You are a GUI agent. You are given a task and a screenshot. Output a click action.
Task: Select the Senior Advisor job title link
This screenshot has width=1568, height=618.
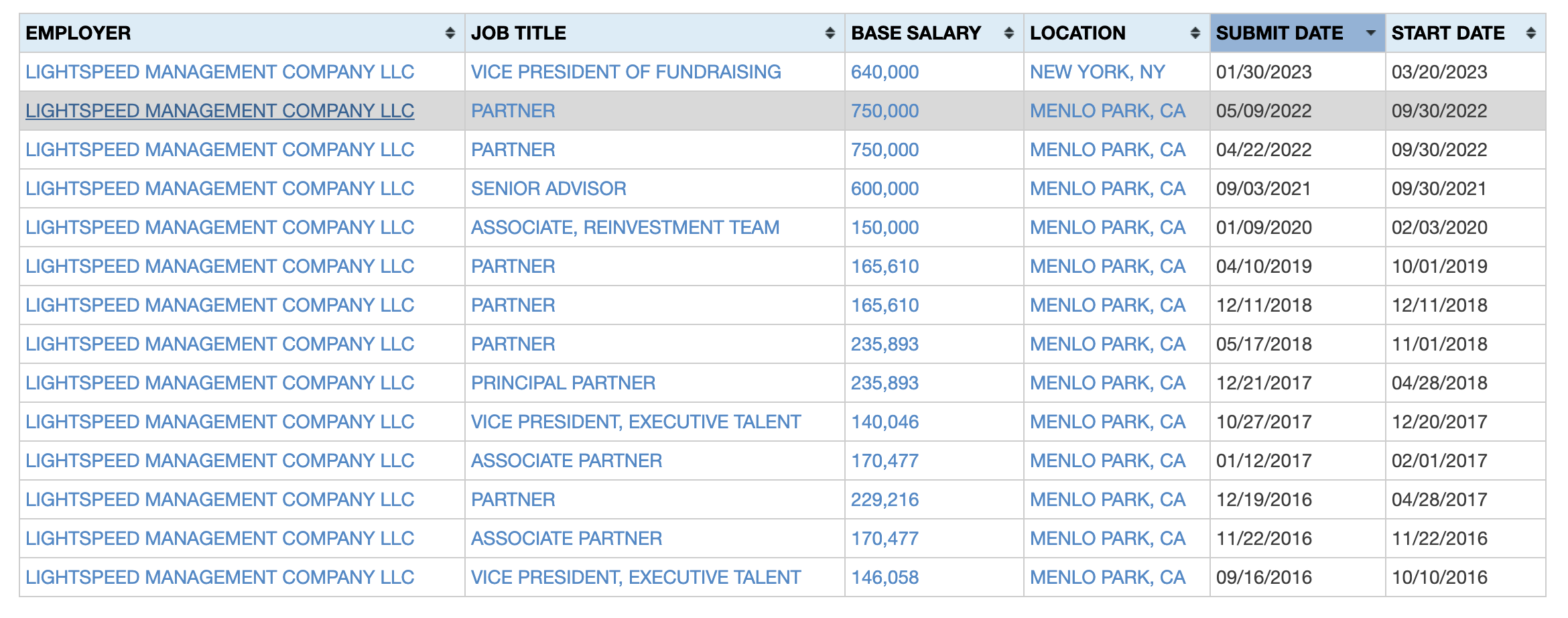tap(549, 188)
